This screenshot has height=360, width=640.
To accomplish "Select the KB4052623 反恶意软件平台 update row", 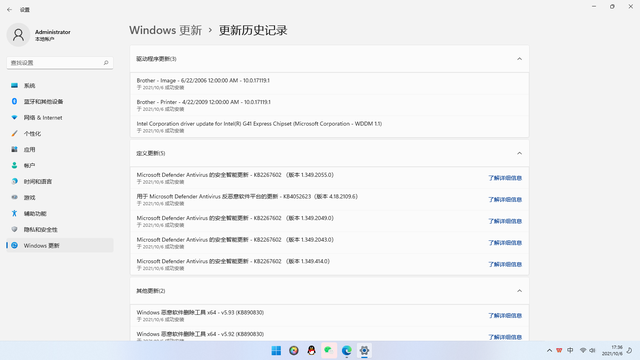I will pyautogui.click(x=329, y=200).
